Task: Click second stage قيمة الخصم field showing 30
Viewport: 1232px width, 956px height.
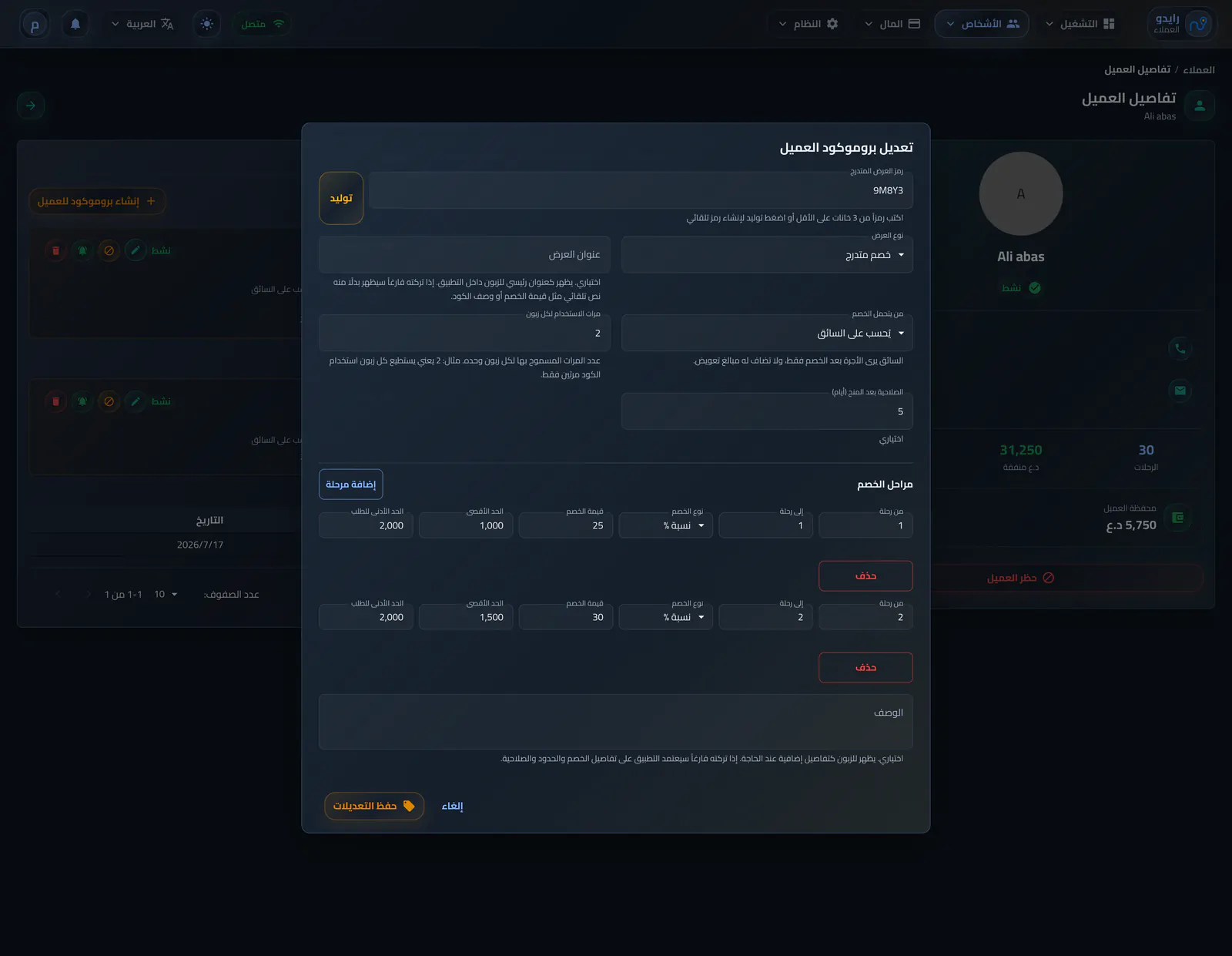Action: pyautogui.click(x=566, y=617)
